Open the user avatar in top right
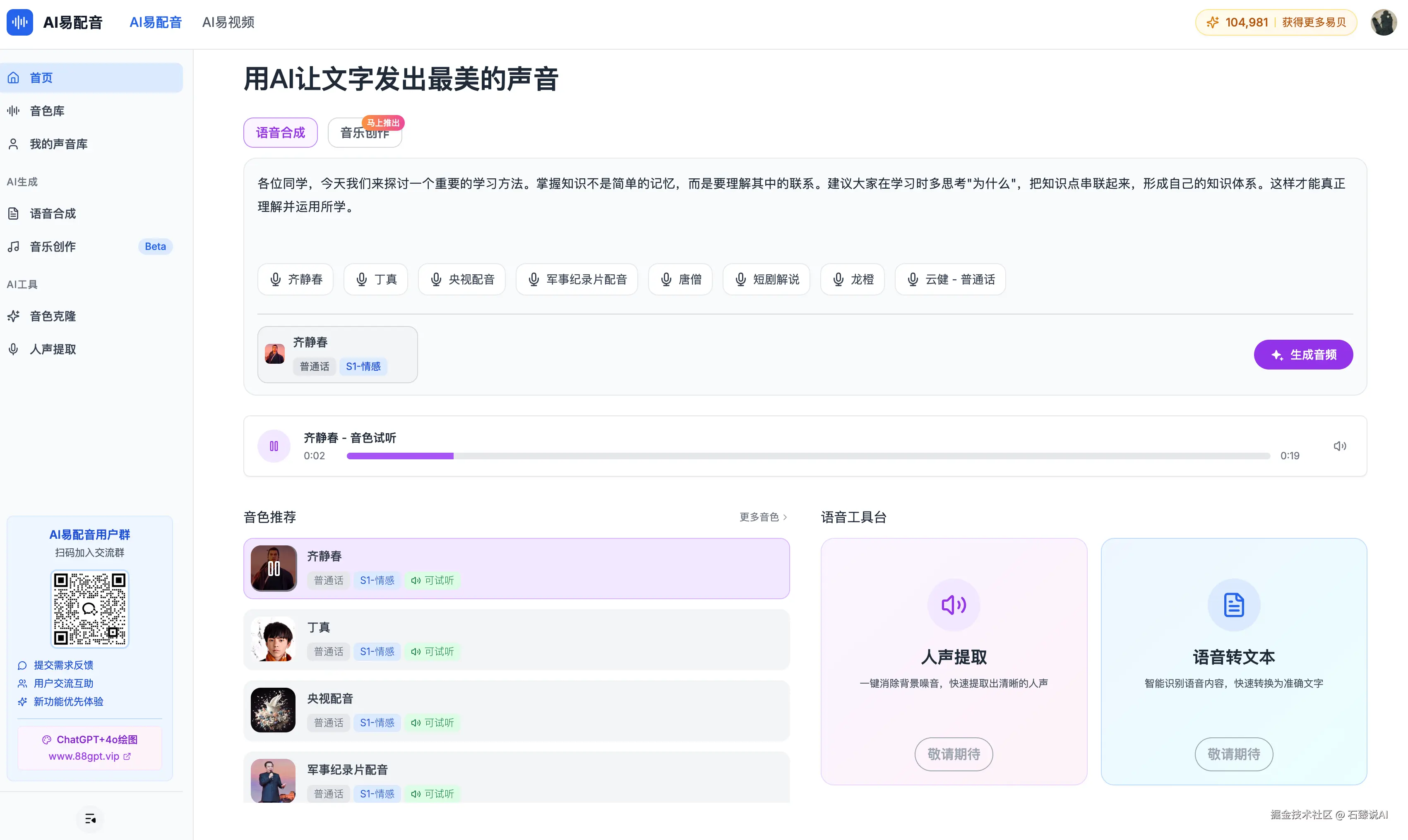 [x=1383, y=22]
